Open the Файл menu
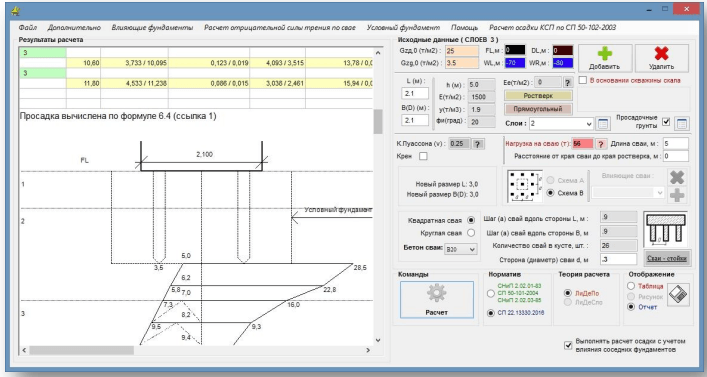 point(28,28)
